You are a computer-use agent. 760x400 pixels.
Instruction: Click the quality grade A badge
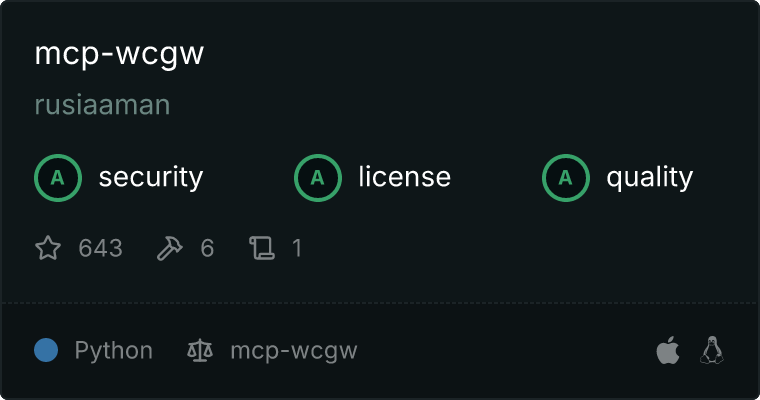pos(566,178)
